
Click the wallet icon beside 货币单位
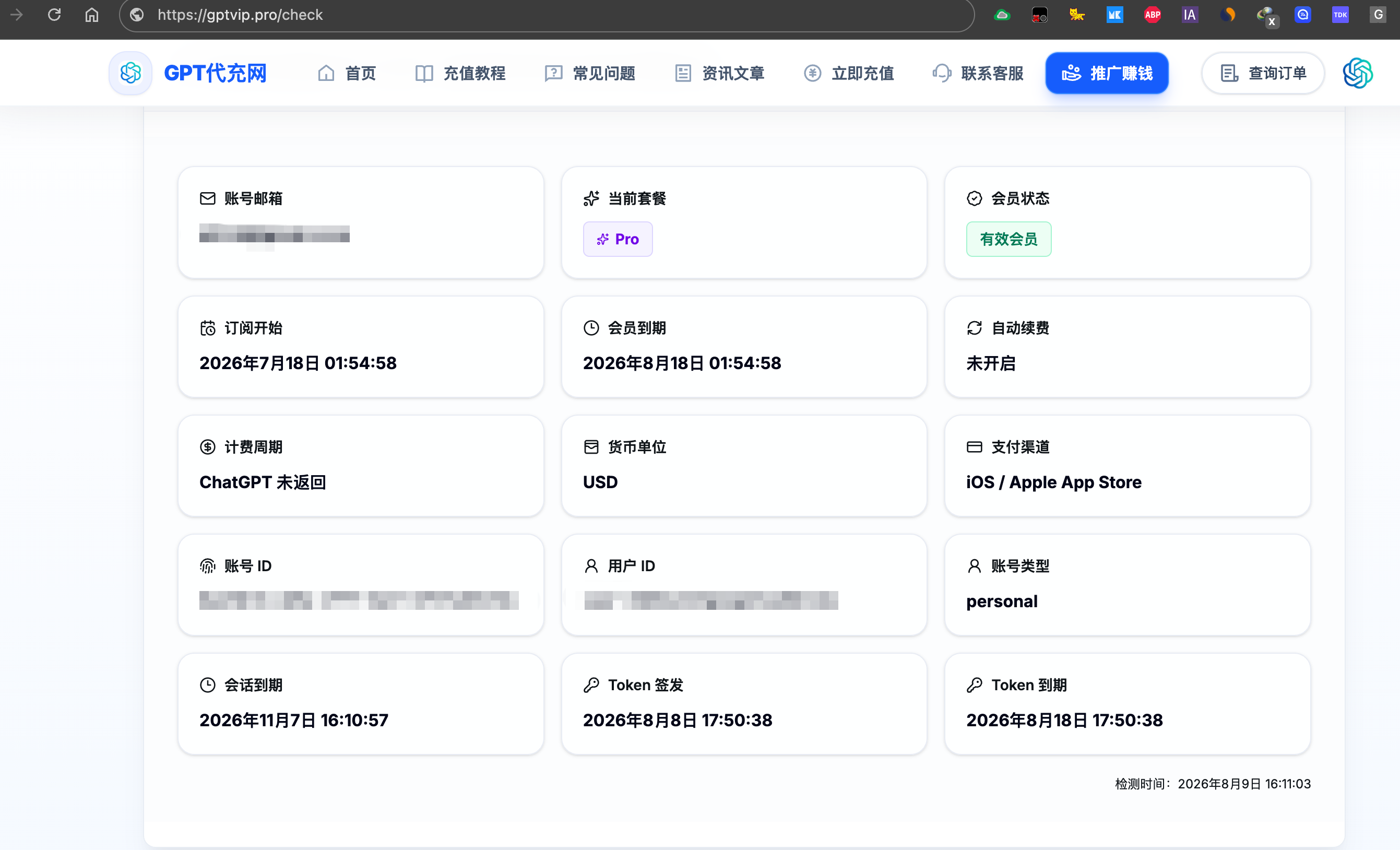tap(591, 446)
